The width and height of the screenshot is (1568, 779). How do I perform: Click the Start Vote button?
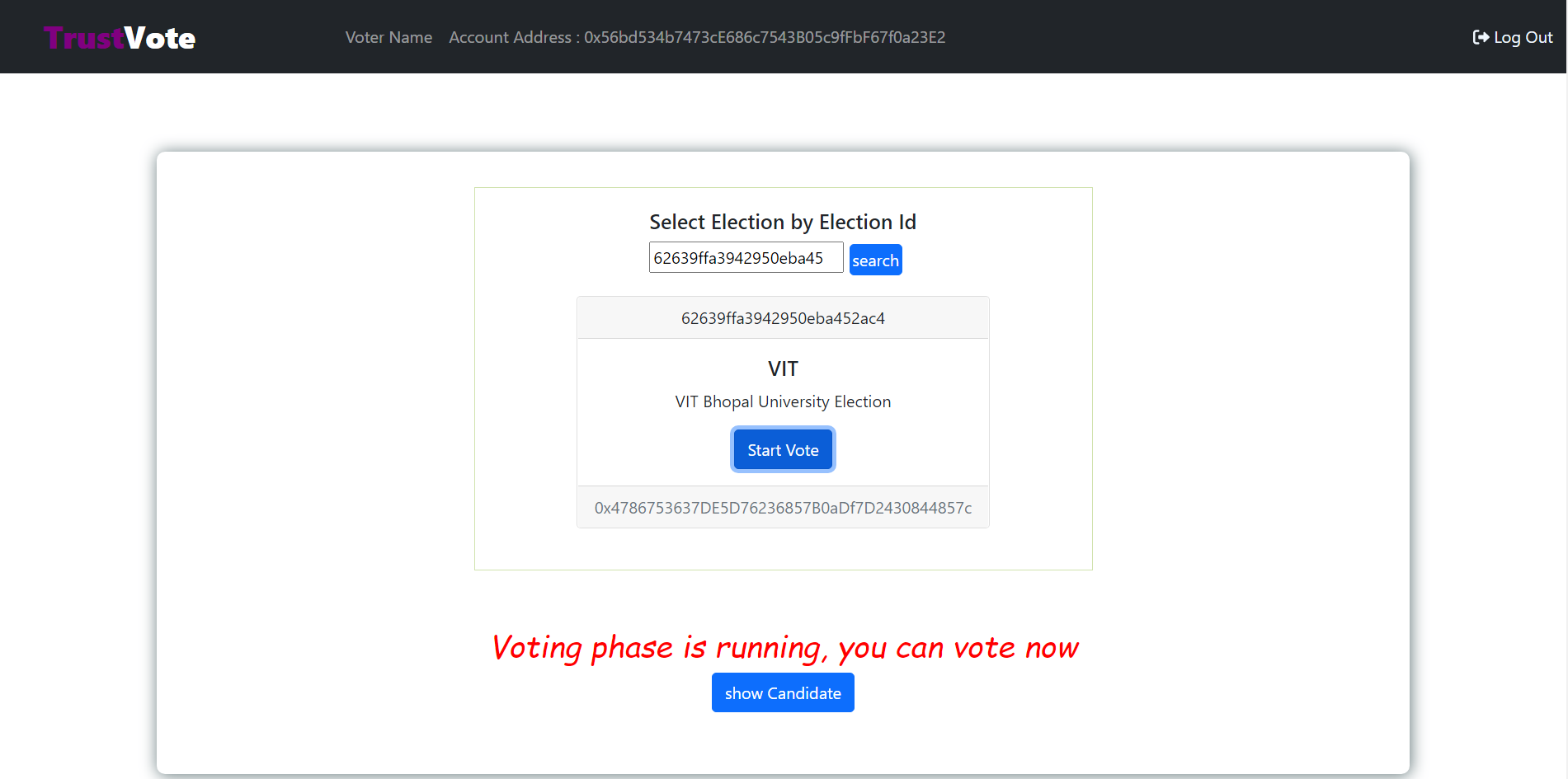(783, 450)
